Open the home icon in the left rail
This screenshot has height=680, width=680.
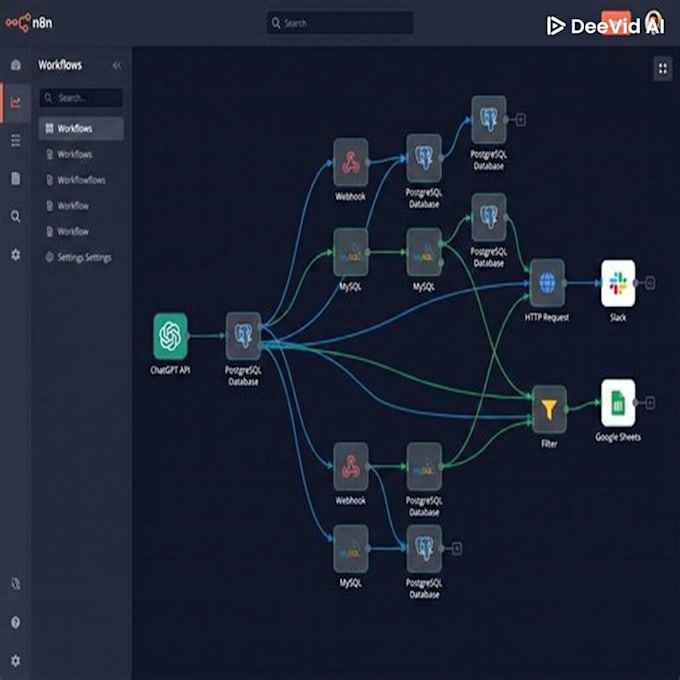[x=16, y=65]
